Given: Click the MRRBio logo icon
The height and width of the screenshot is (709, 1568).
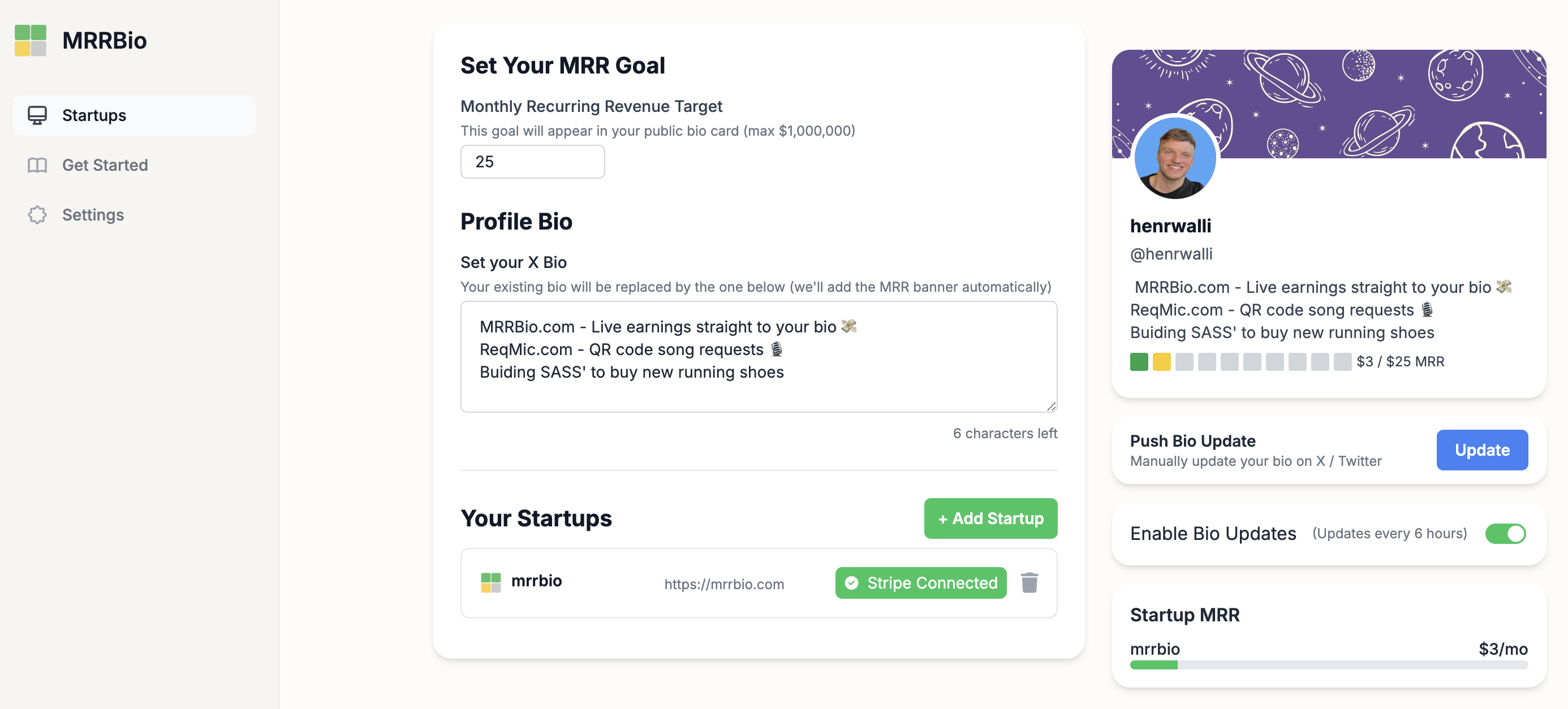Looking at the screenshot, I should 31,40.
